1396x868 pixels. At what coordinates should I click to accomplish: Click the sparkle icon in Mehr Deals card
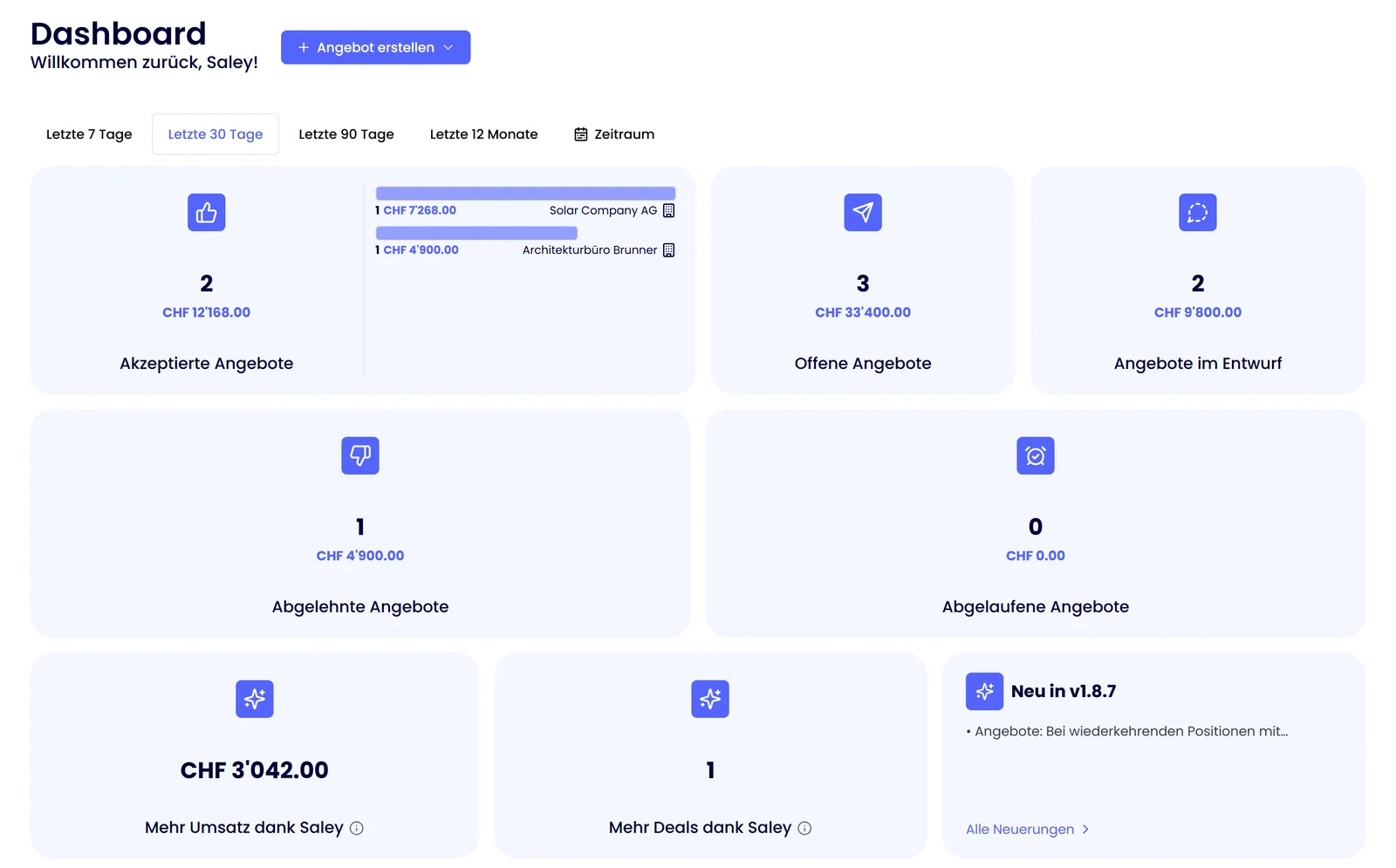pos(710,699)
